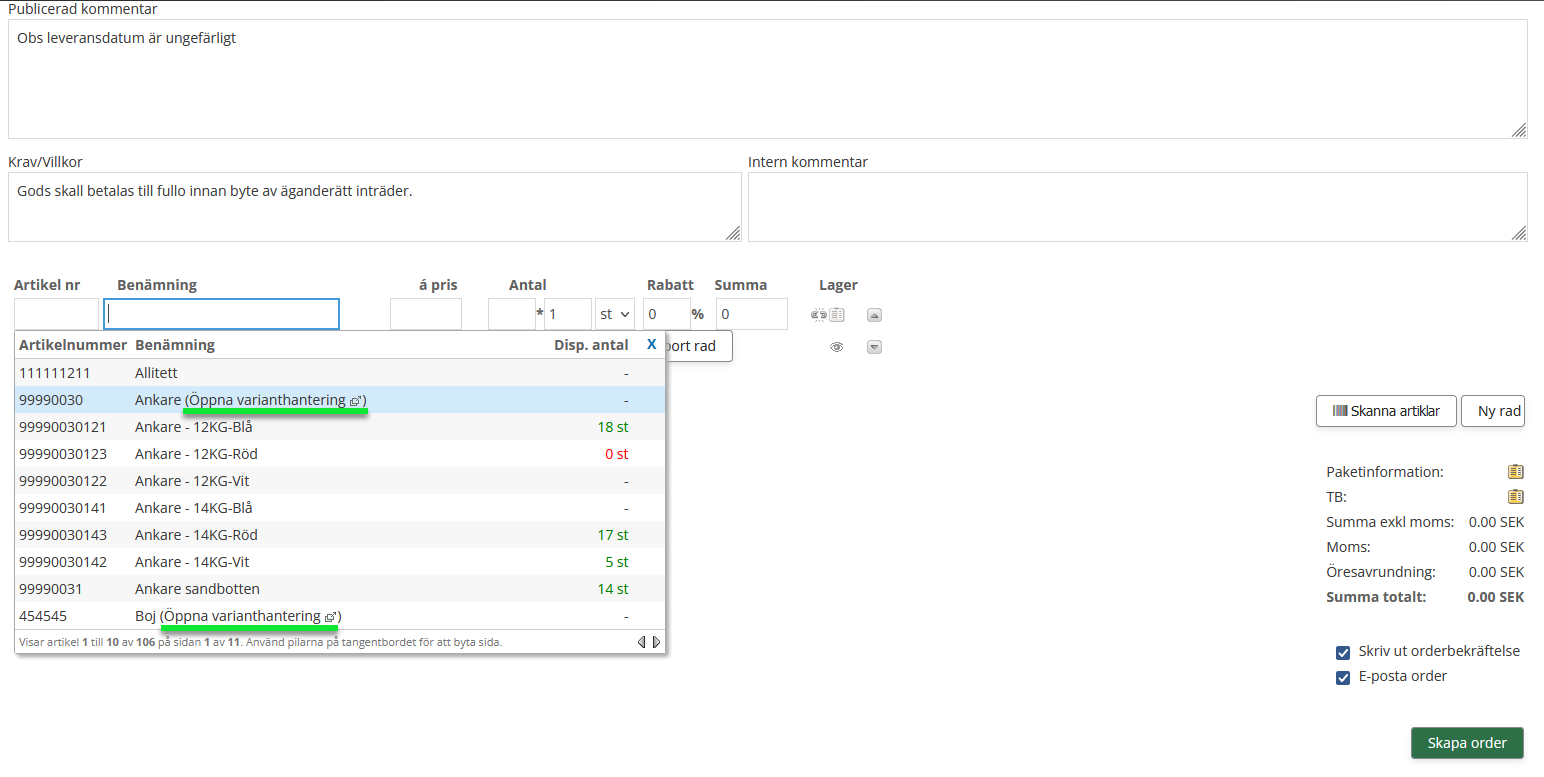Screen dimensions: 1544x777
Task: Close the article search popup with the X
Action: tap(651, 344)
